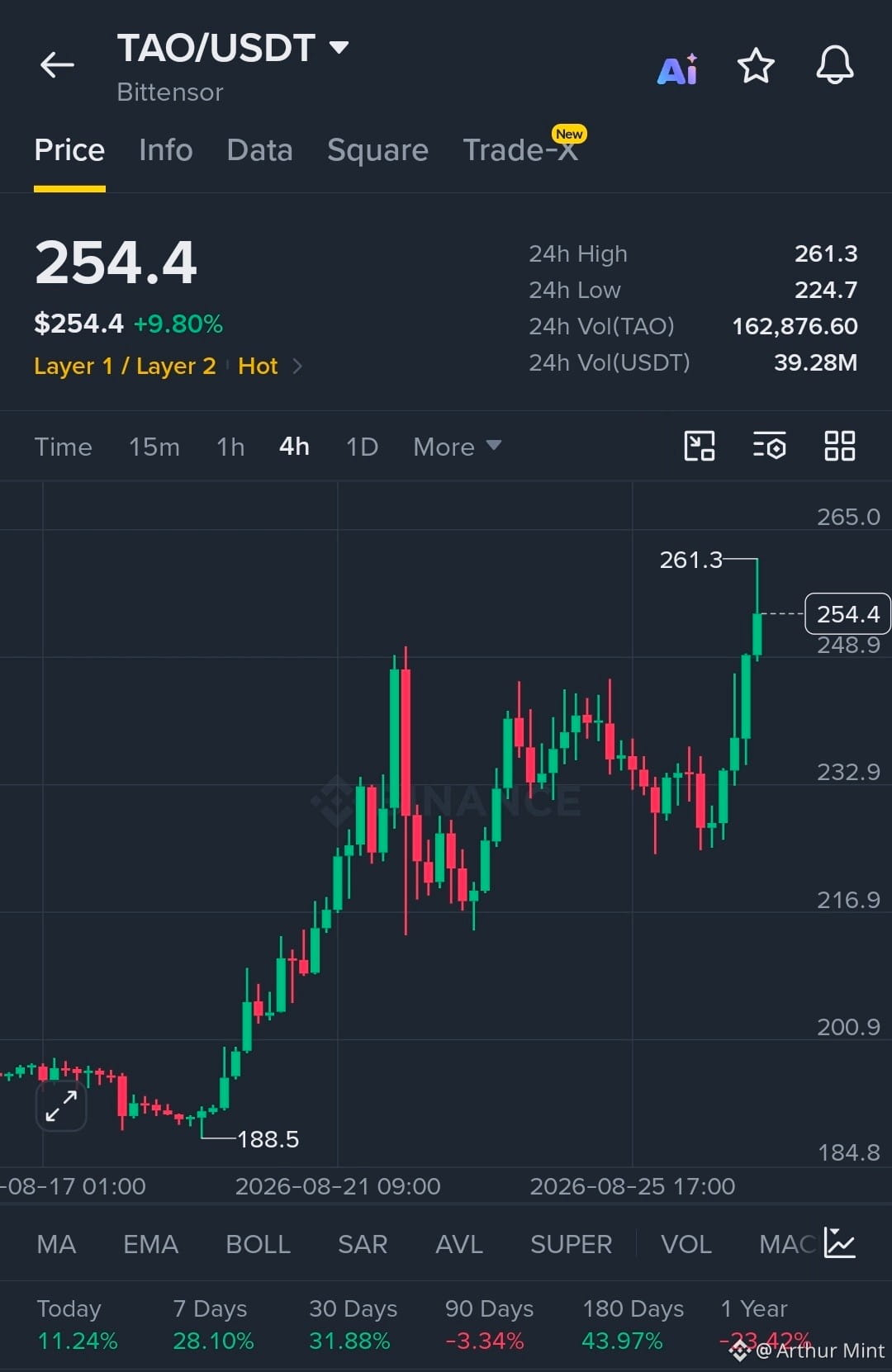Screen dimensions: 892x1372
Task: Click the 2026-08-21 09:00 axis label
Action: coord(338,1186)
